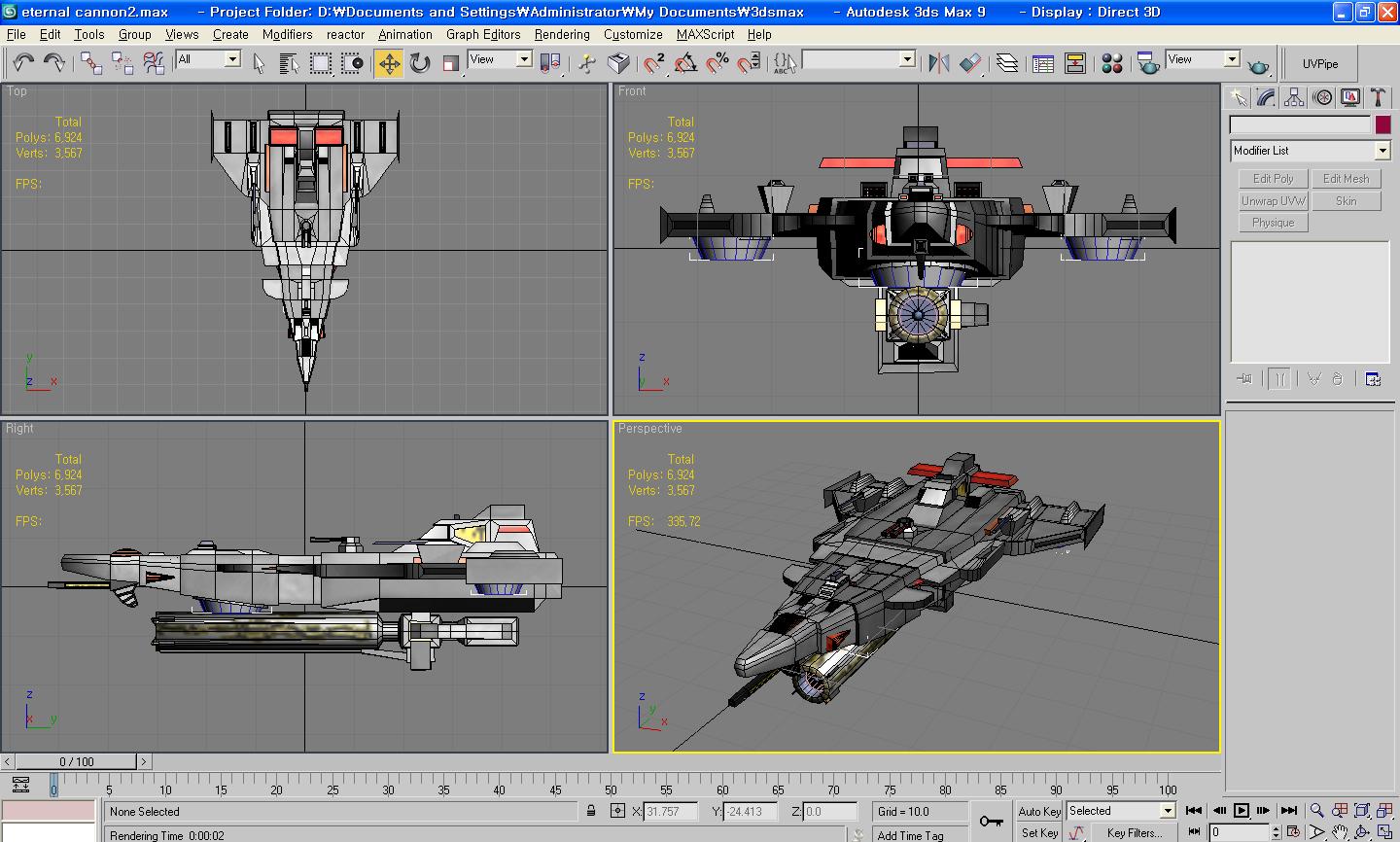
Task: Click the Undo arrow in toolbar
Action: (x=23, y=63)
